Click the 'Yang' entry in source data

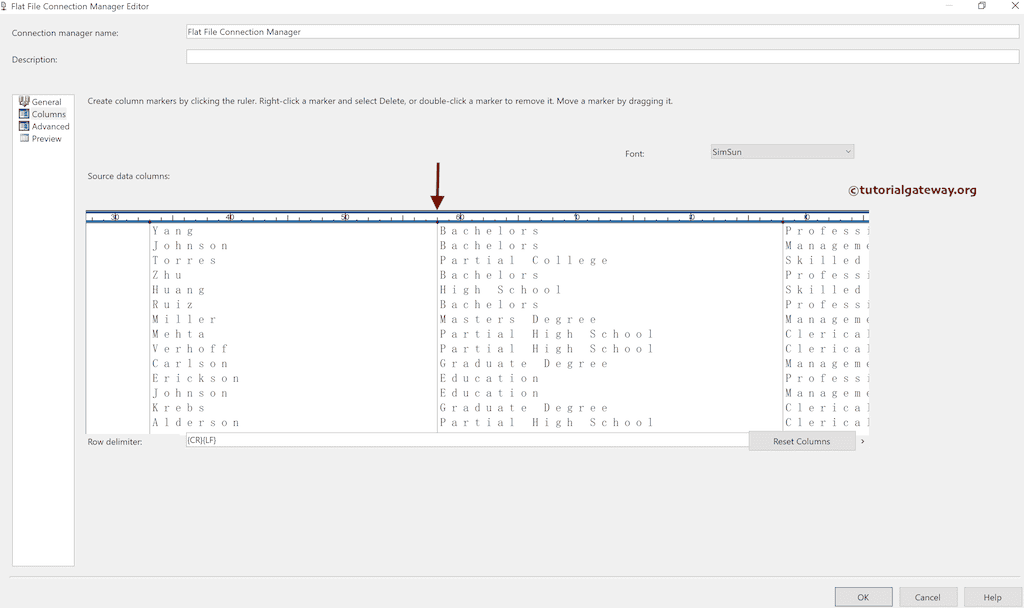173,231
